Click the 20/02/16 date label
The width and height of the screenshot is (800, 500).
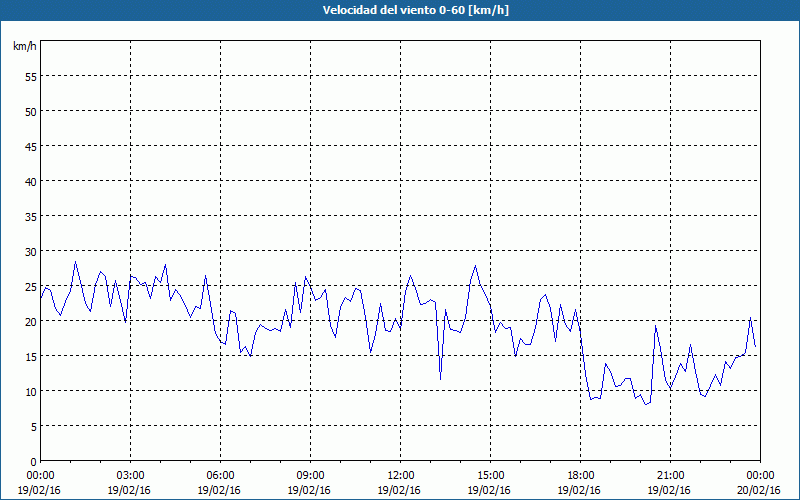coord(759,490)
